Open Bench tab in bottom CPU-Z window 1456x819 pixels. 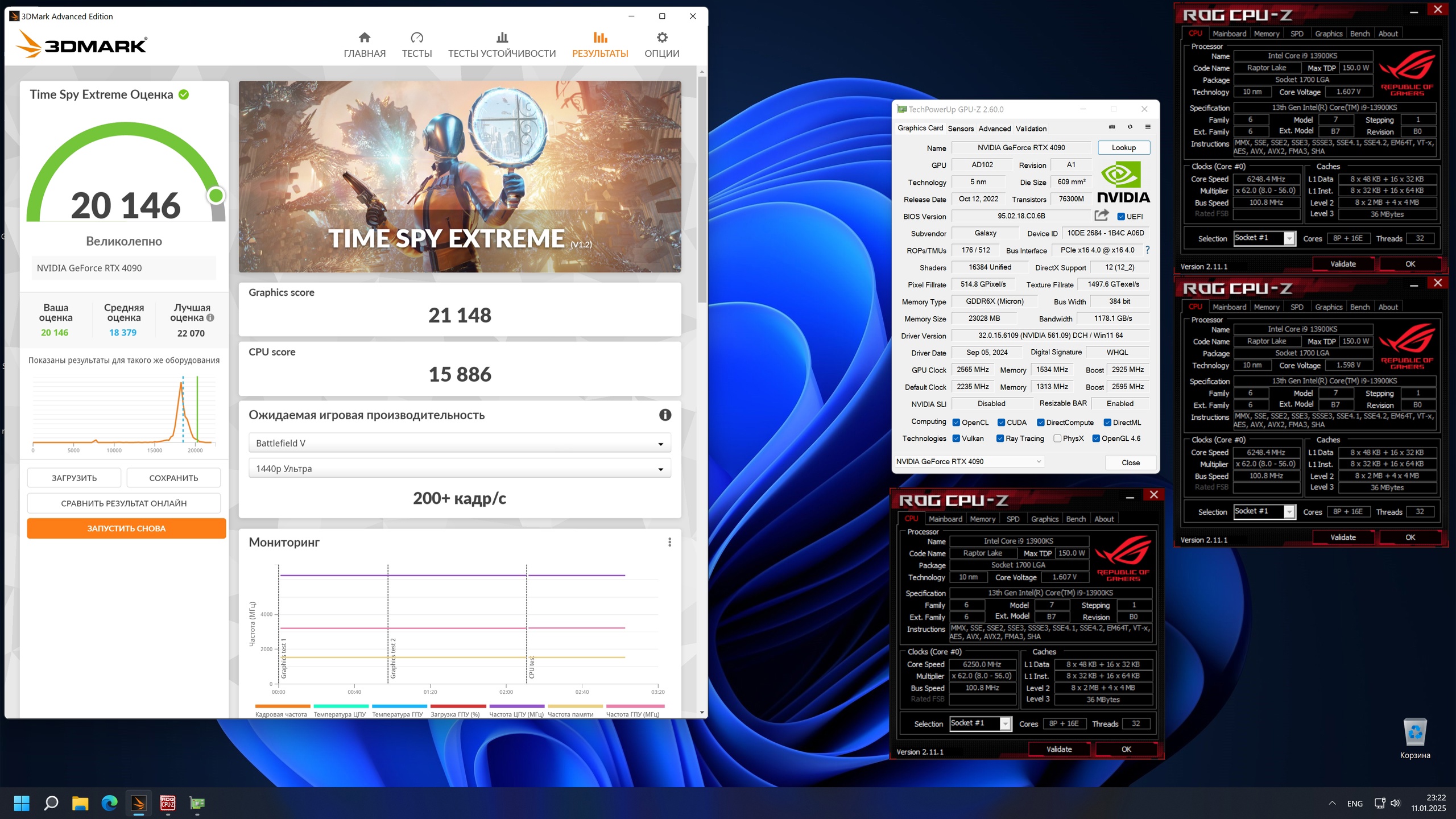1076,519
